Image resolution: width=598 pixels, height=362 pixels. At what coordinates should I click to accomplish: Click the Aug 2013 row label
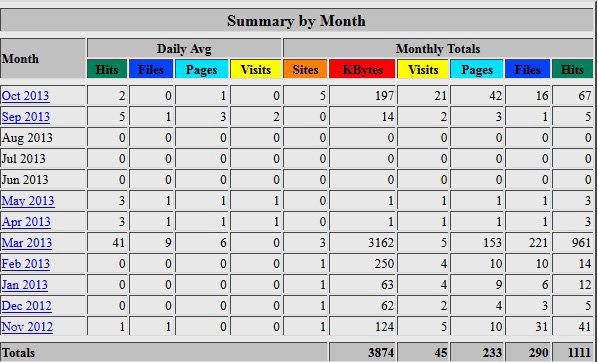(27, 138)
